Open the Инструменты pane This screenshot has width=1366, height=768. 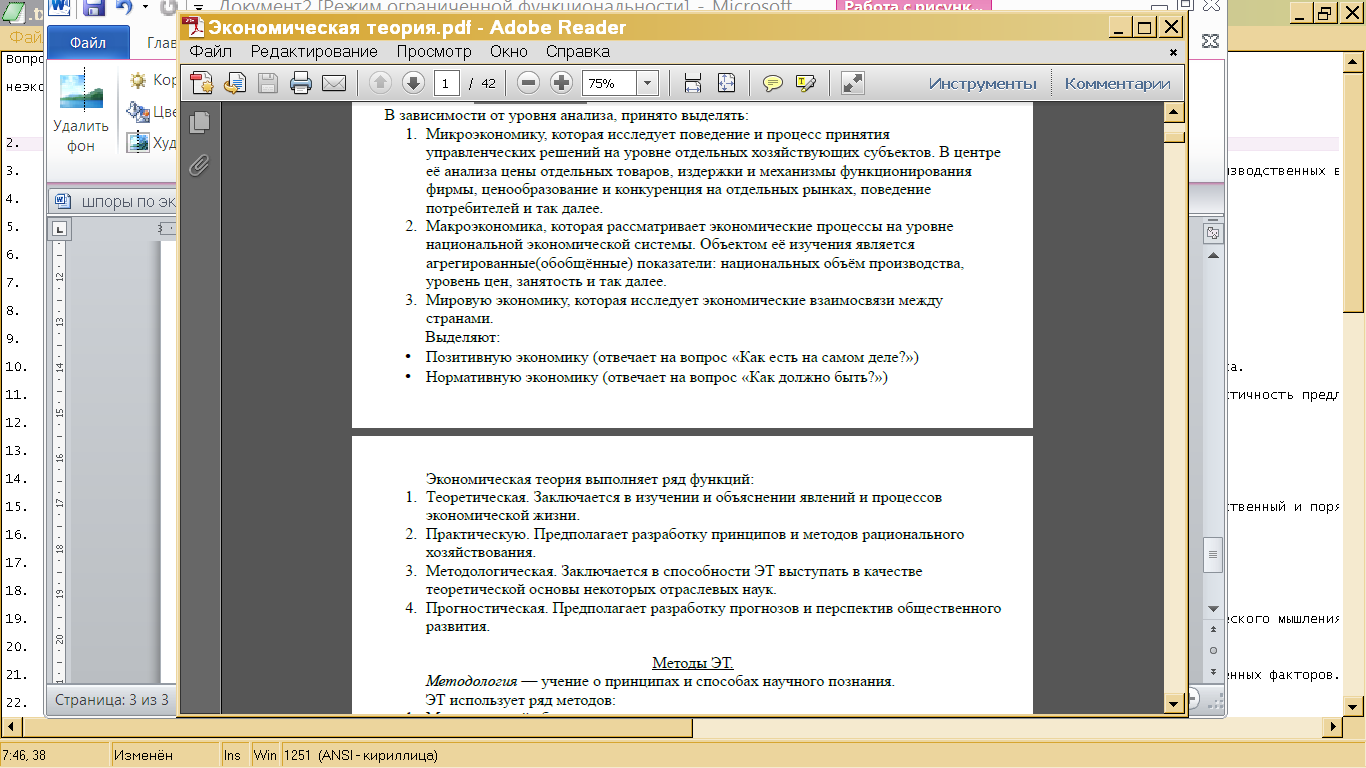(983, 83)
